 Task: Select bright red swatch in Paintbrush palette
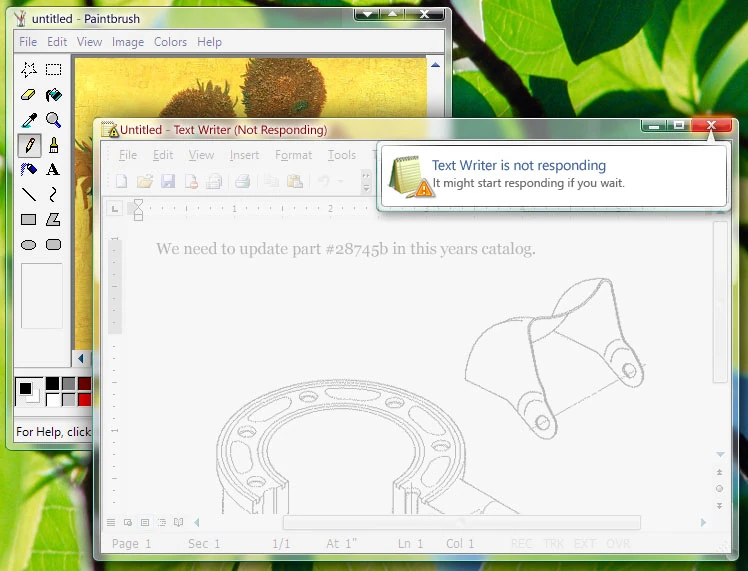click(84, 399)
